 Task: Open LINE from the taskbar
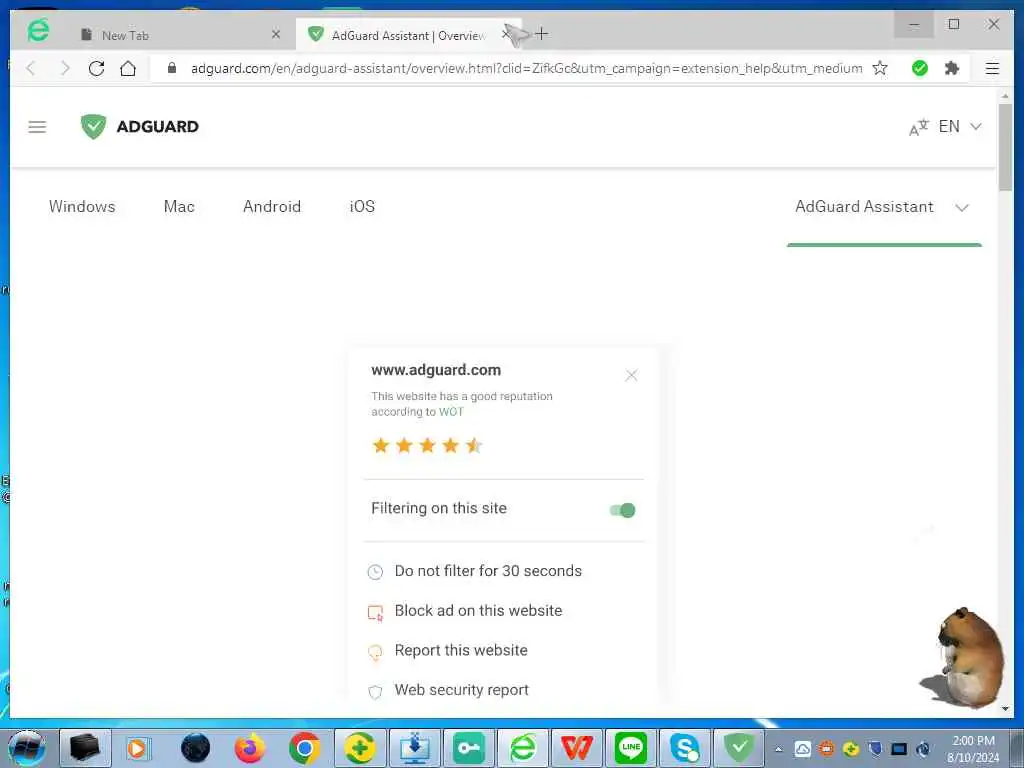pos(630,748)
